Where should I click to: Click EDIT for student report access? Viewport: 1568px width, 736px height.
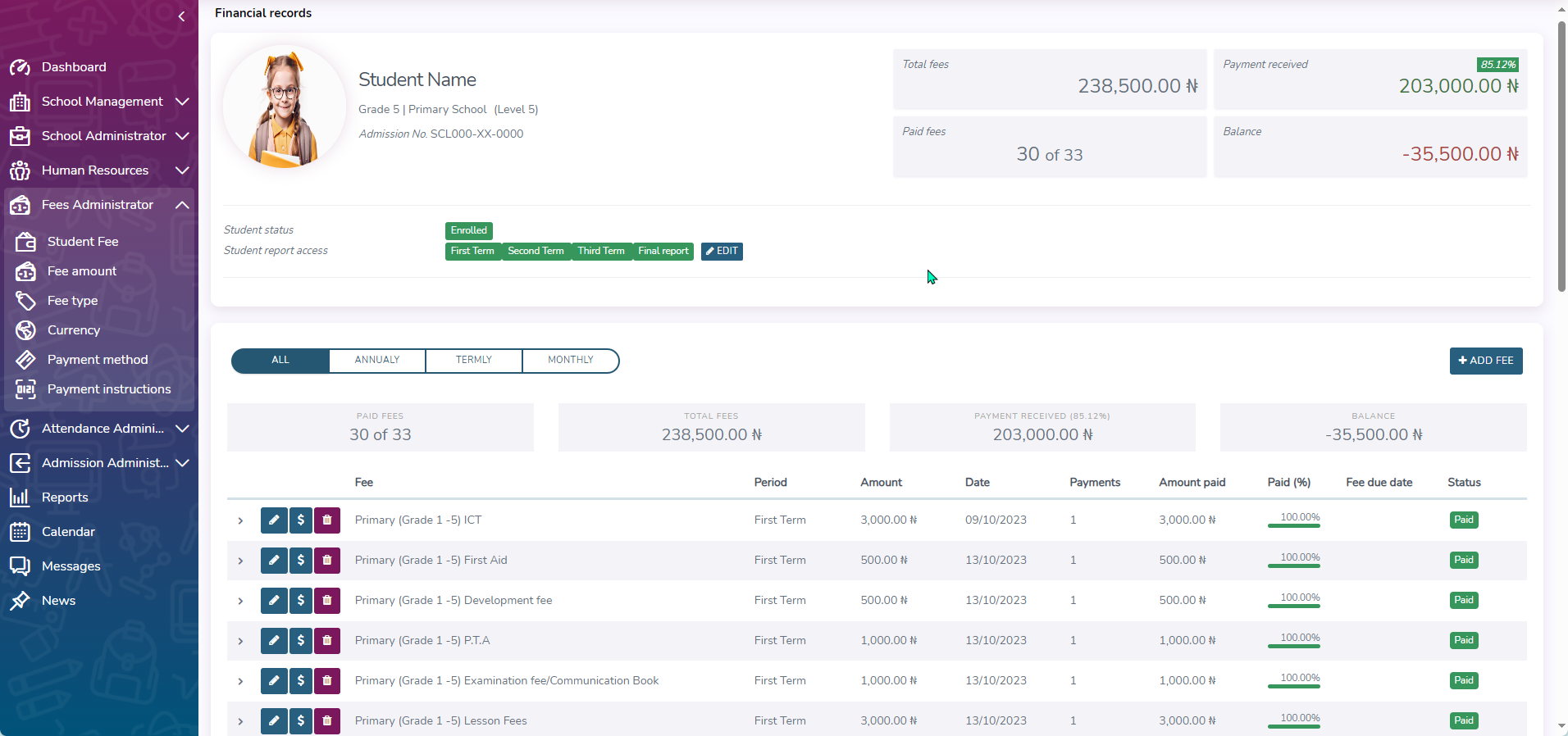(722, 251)
